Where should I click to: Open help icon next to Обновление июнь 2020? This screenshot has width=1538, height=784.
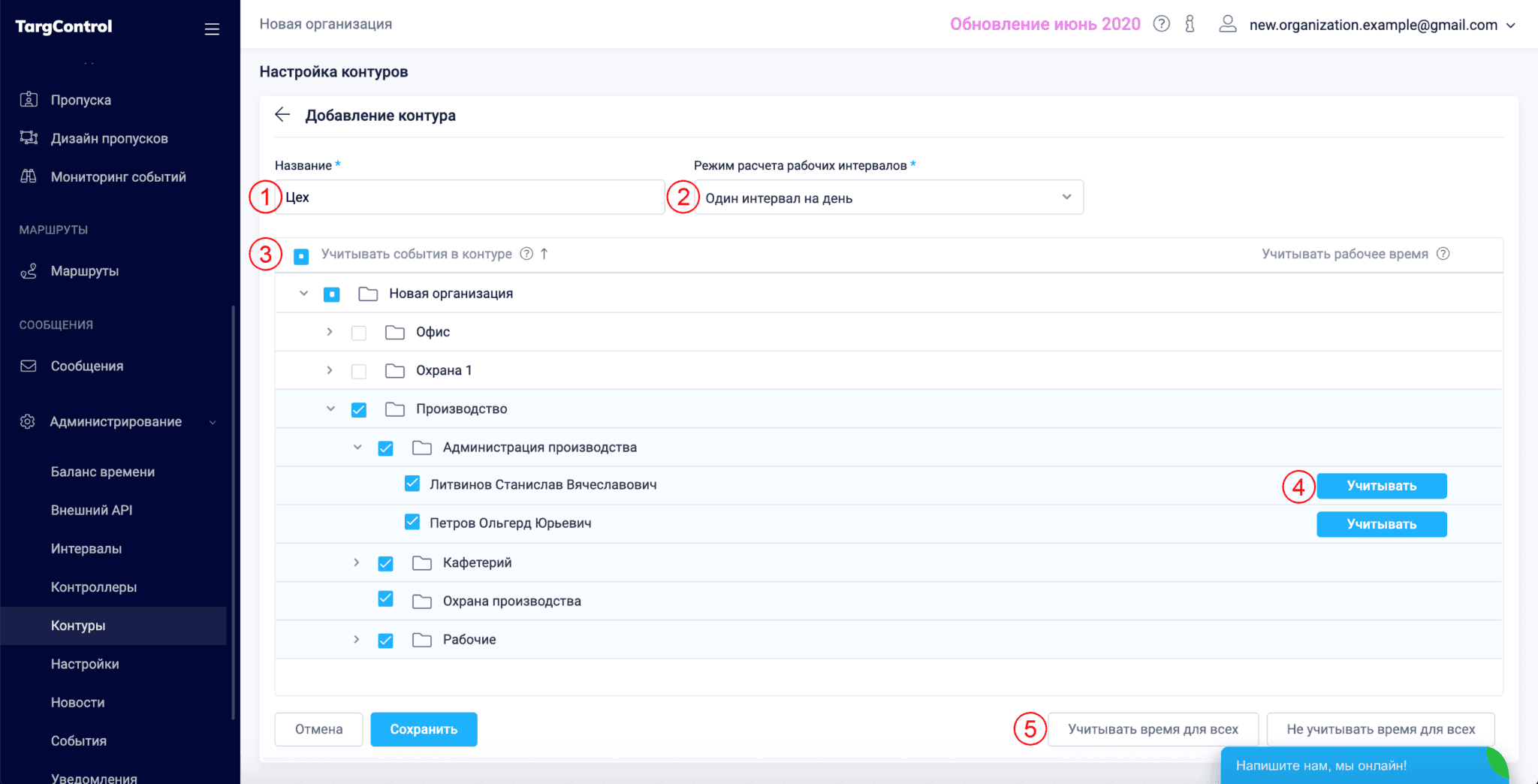click(1161, 24)
